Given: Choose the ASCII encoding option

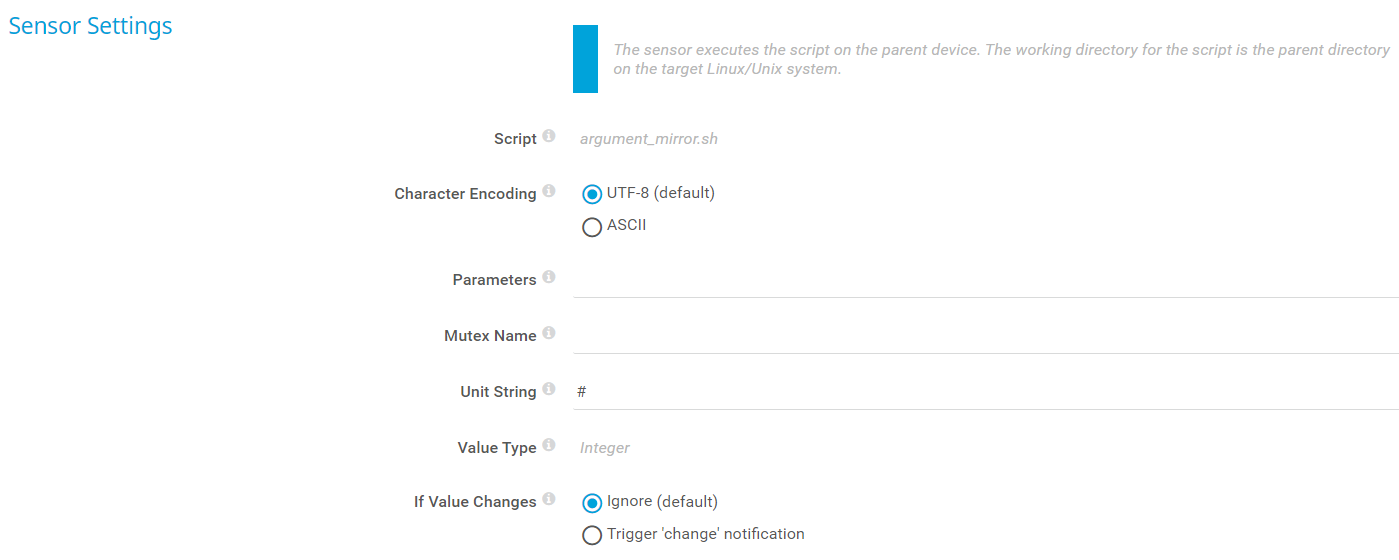Looking at the screenshot, I should tap(592, 227).
